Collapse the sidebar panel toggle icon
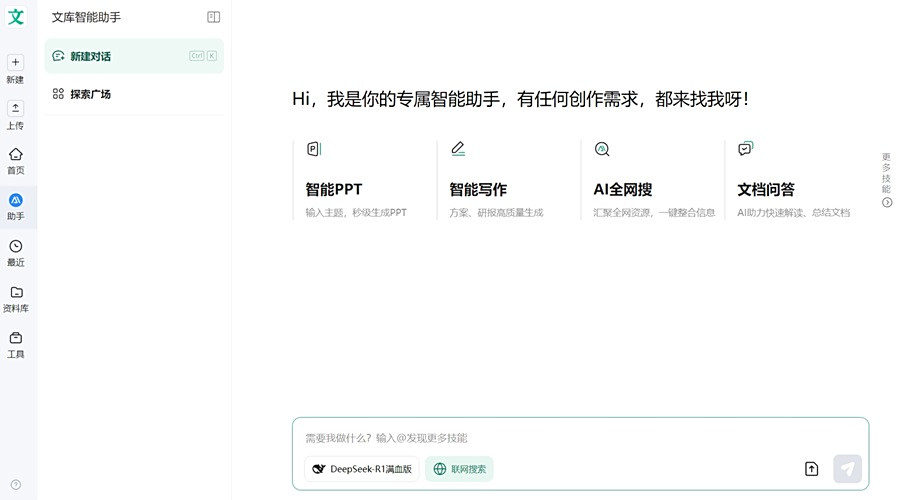 [214, 17]
